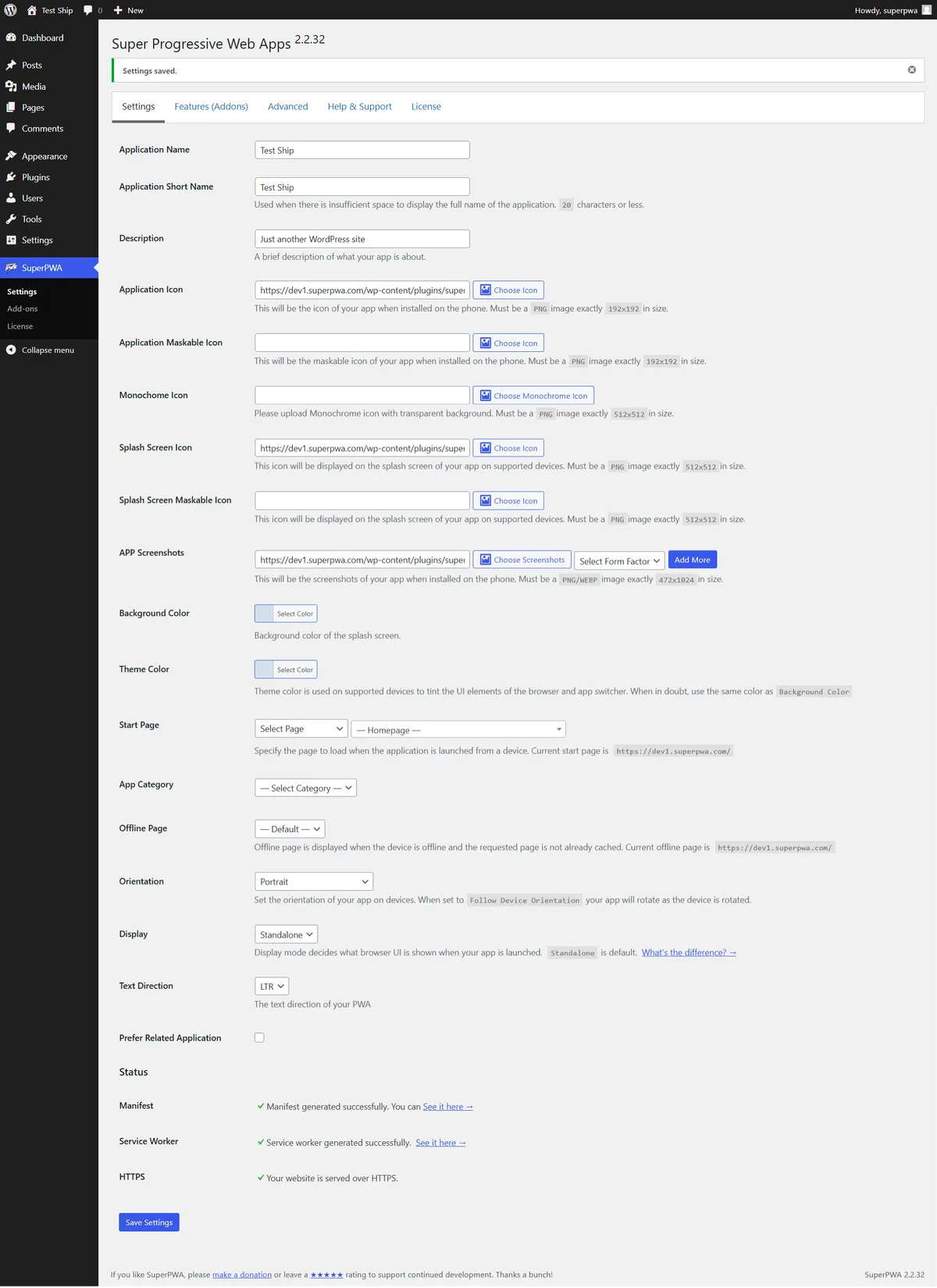Click Add More screenshots button
Image resolution: width=937 pixels, height=1288 pixels.
(x=693, y=560)
